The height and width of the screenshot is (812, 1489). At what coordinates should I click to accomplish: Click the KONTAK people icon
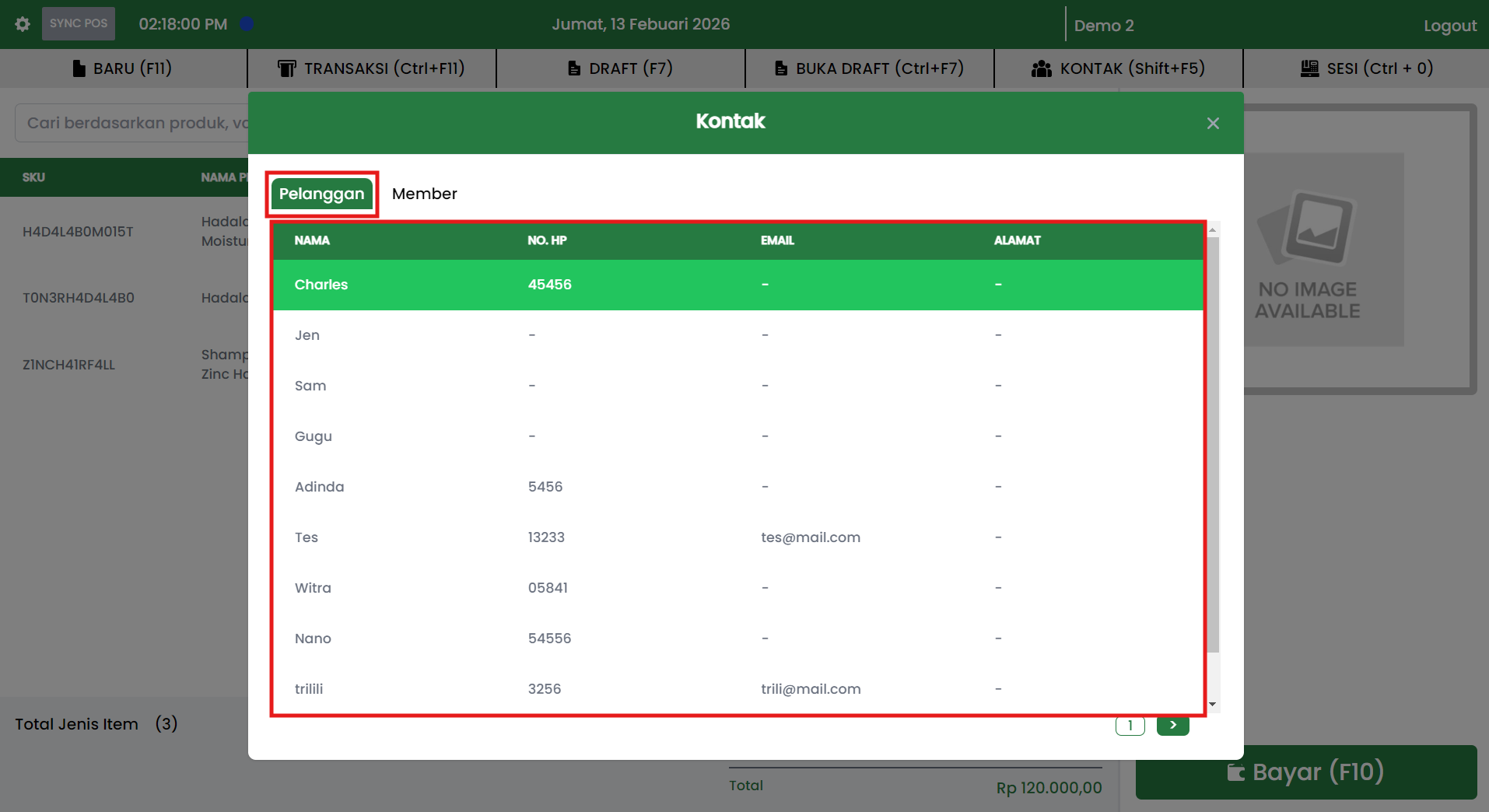click(x=1041, y=68)
